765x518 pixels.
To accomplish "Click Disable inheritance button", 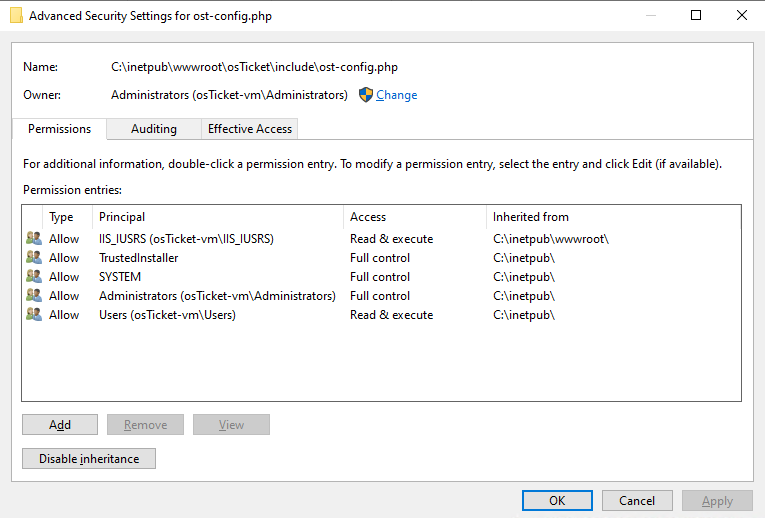I will click(x=89, y=459).
